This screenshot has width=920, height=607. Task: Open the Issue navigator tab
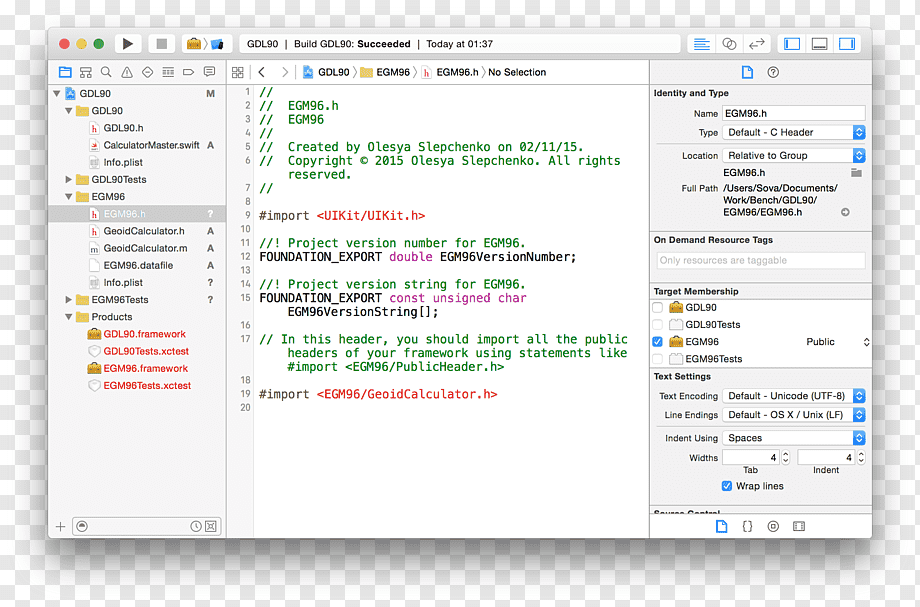coord(127,72)
